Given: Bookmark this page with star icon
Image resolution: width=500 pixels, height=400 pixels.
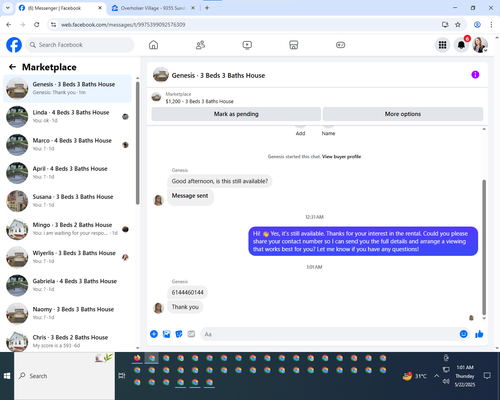Looking at the screenshot, I should 458,24.
